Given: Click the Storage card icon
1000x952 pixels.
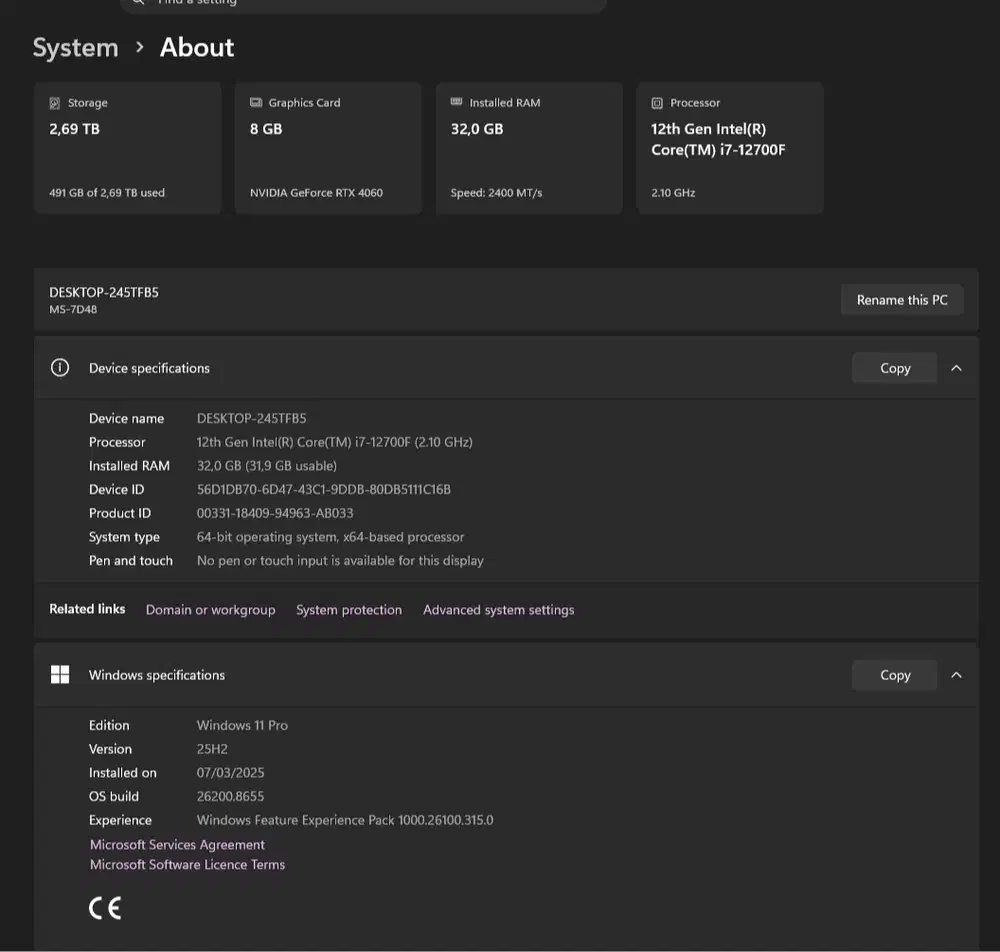Looking at the screenshot, I should coord(55,103).
